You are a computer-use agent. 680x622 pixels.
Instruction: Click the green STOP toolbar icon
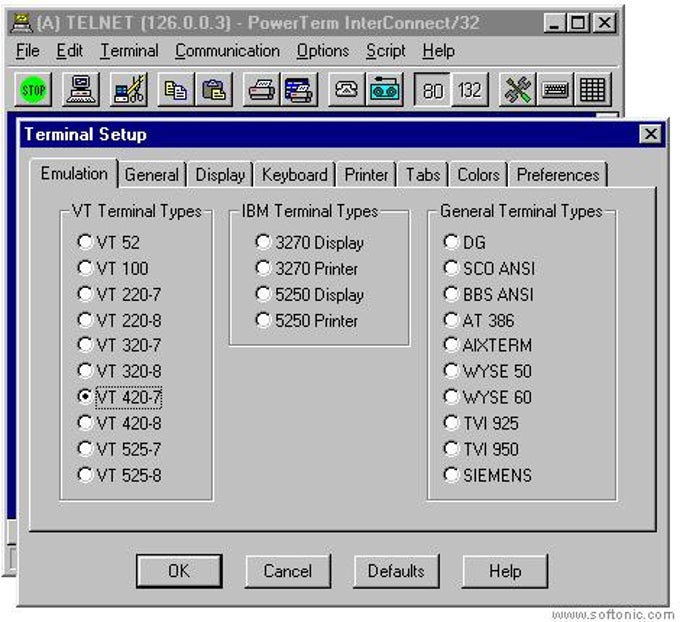click(x=33, y=90)
